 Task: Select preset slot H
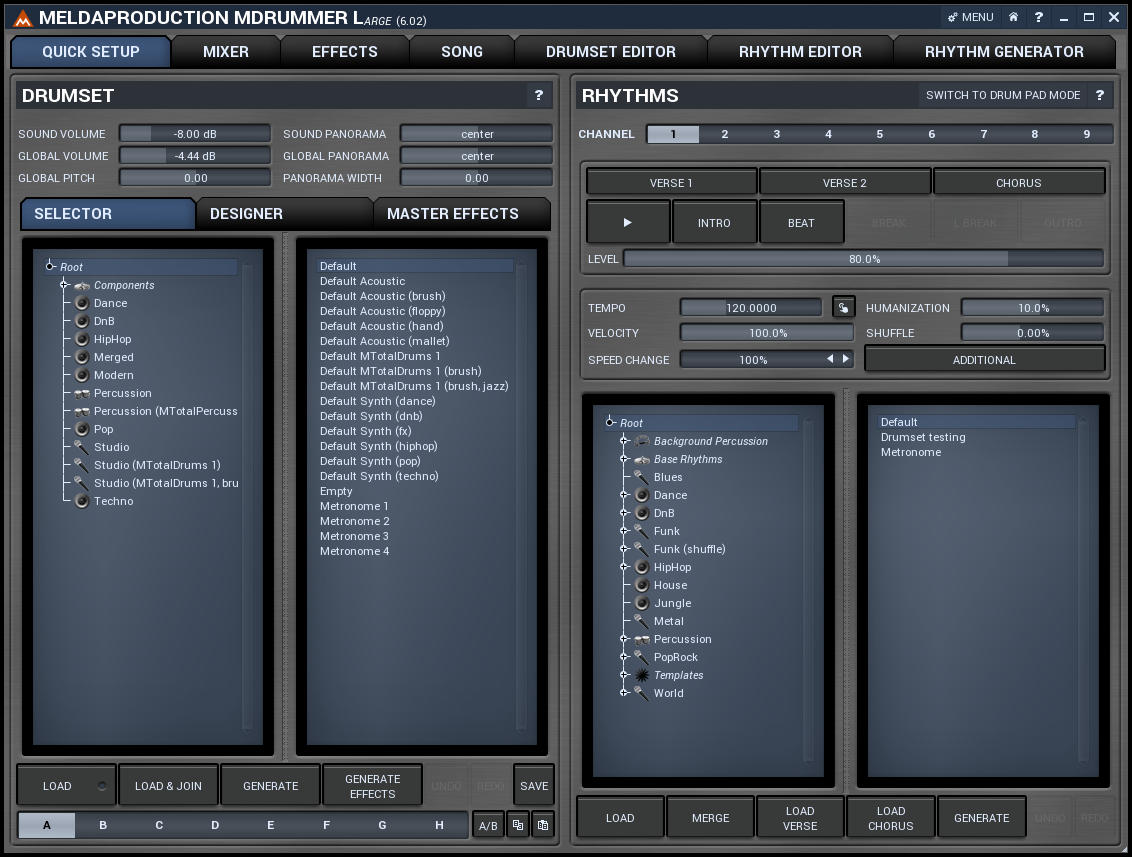pyautogui.click(x=439, y=825)
